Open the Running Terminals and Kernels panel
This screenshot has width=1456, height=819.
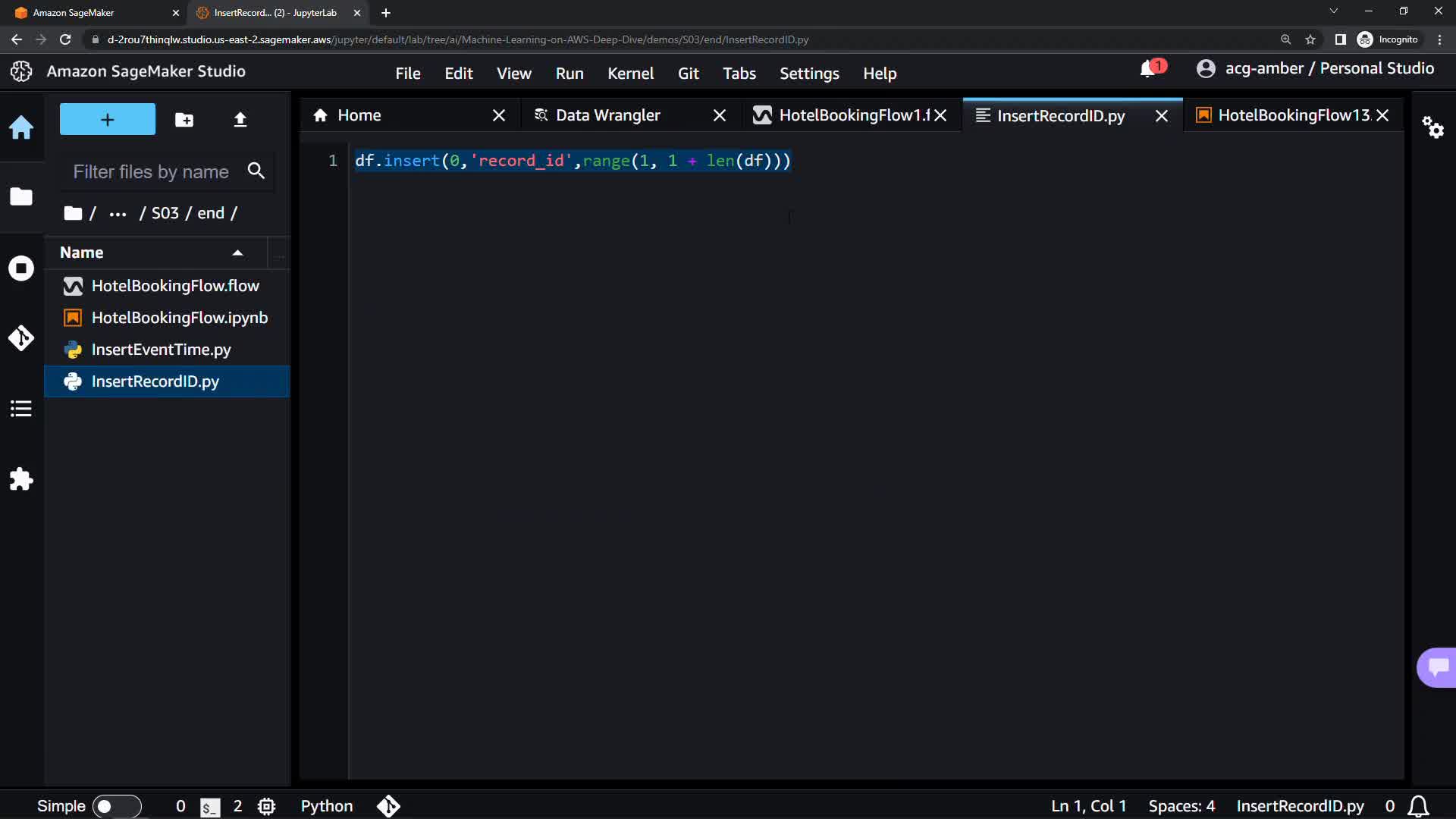pyautogui.click(x=21, y=268)
